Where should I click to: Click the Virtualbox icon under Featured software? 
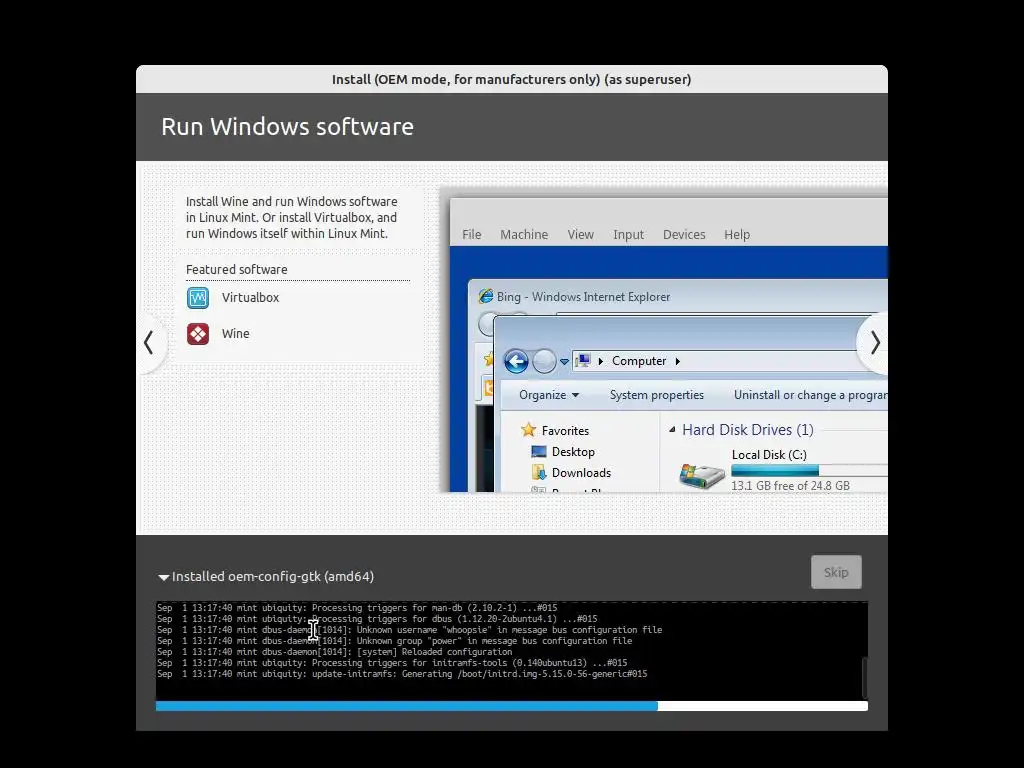[x=198, y=298]
